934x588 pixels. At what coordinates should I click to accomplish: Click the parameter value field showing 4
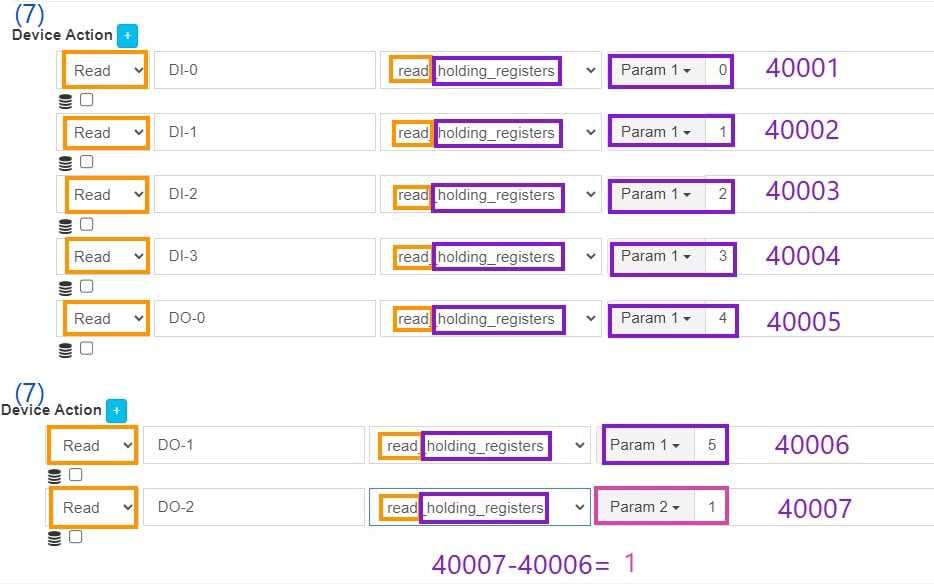[722, 319]
